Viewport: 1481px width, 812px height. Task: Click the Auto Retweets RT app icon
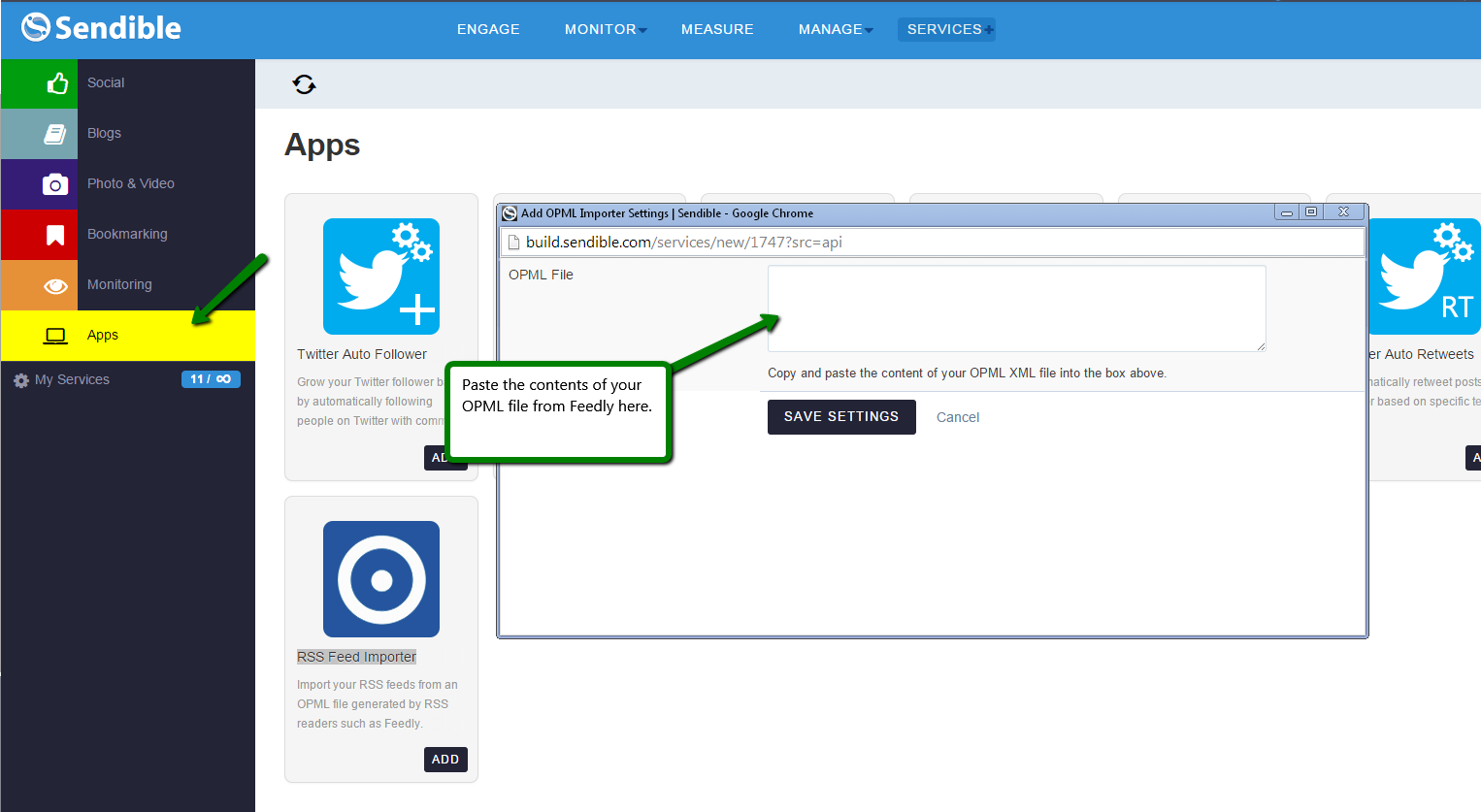tap(1425, 276)
